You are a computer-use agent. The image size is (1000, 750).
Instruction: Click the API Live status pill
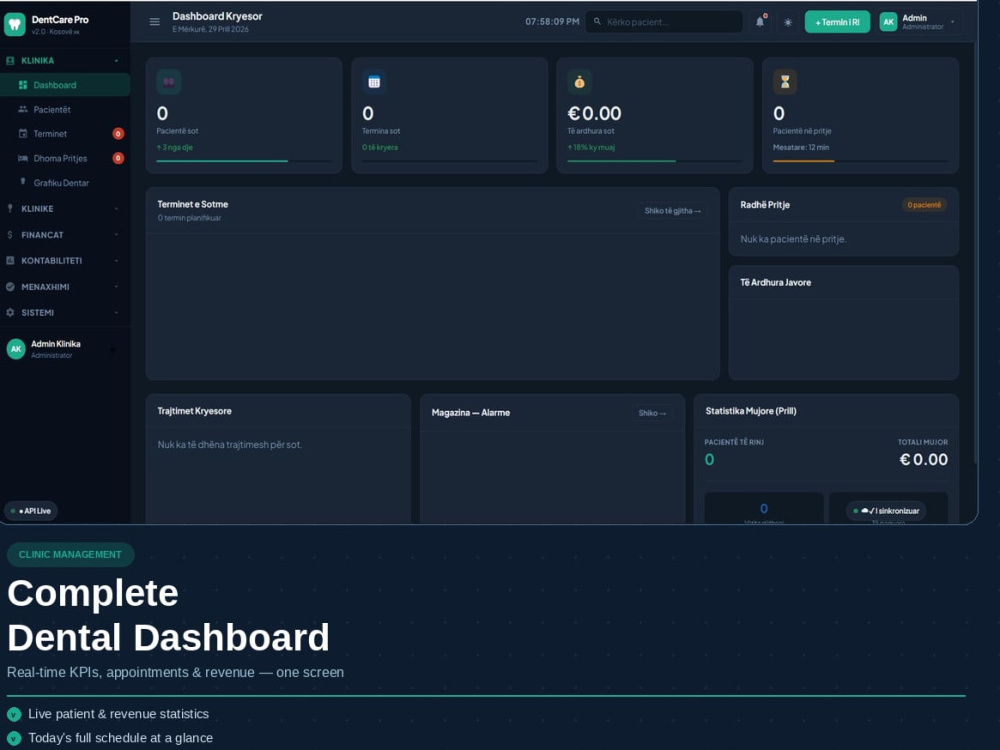(x=31, y=511)
